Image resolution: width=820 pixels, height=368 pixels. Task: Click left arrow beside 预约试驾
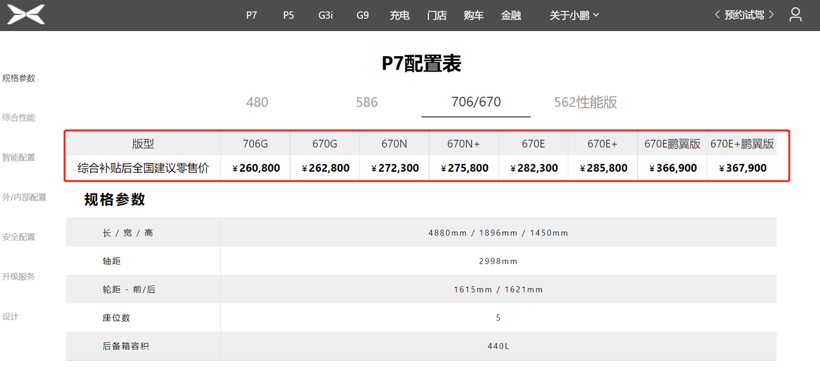pyautogui.click(x=718, y=15)
